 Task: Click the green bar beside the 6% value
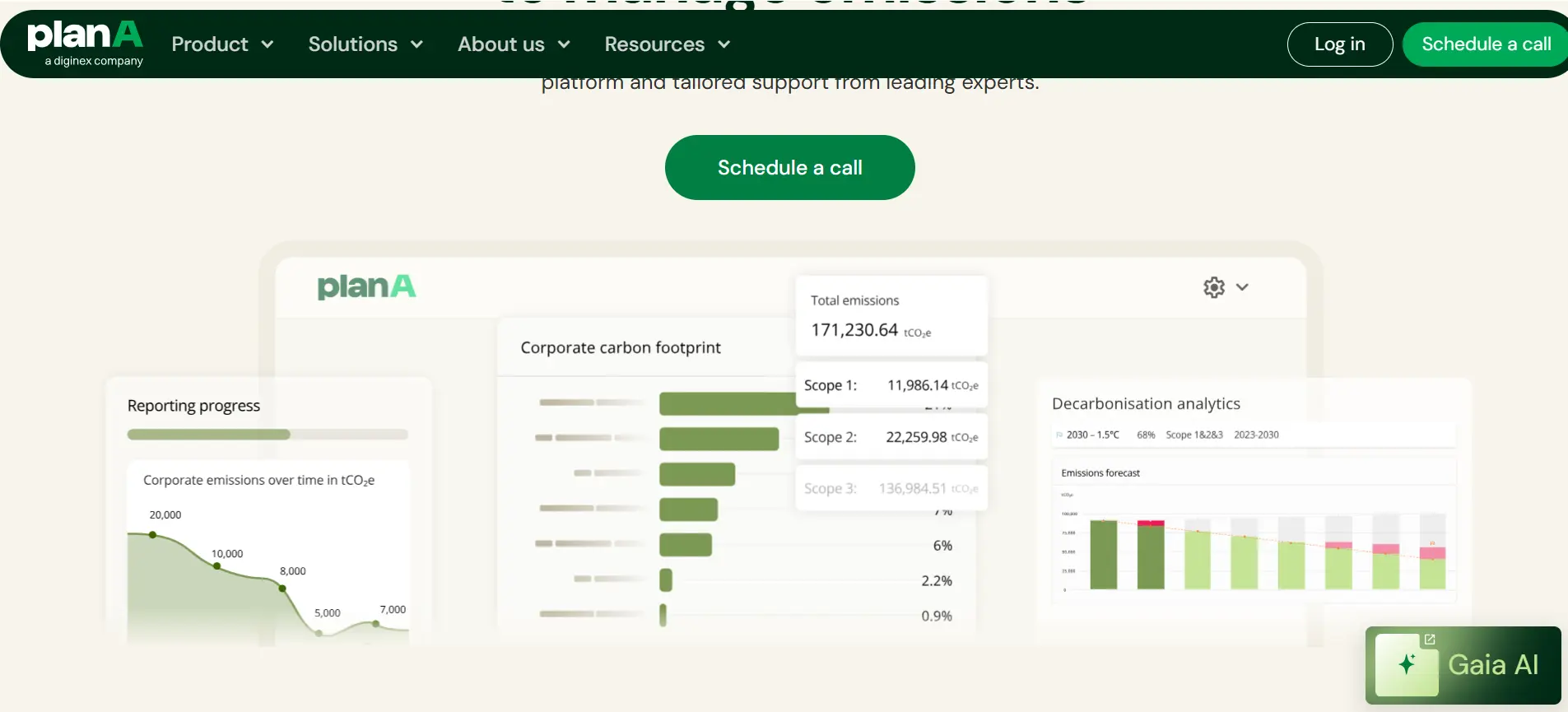pos(686,545)
